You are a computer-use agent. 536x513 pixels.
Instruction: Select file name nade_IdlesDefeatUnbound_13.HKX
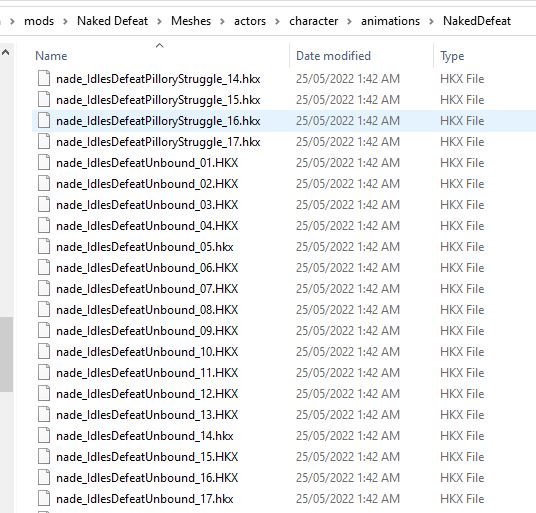pos(147,415)
